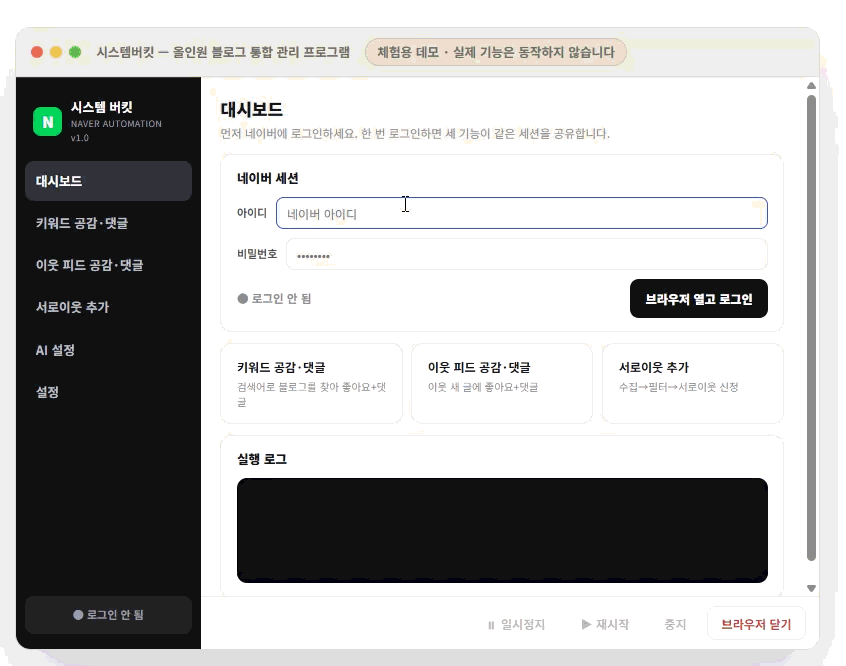Click the green maximize window button
Screen dimensions: 846x666
pyautogui.click(x=75, y=52)
